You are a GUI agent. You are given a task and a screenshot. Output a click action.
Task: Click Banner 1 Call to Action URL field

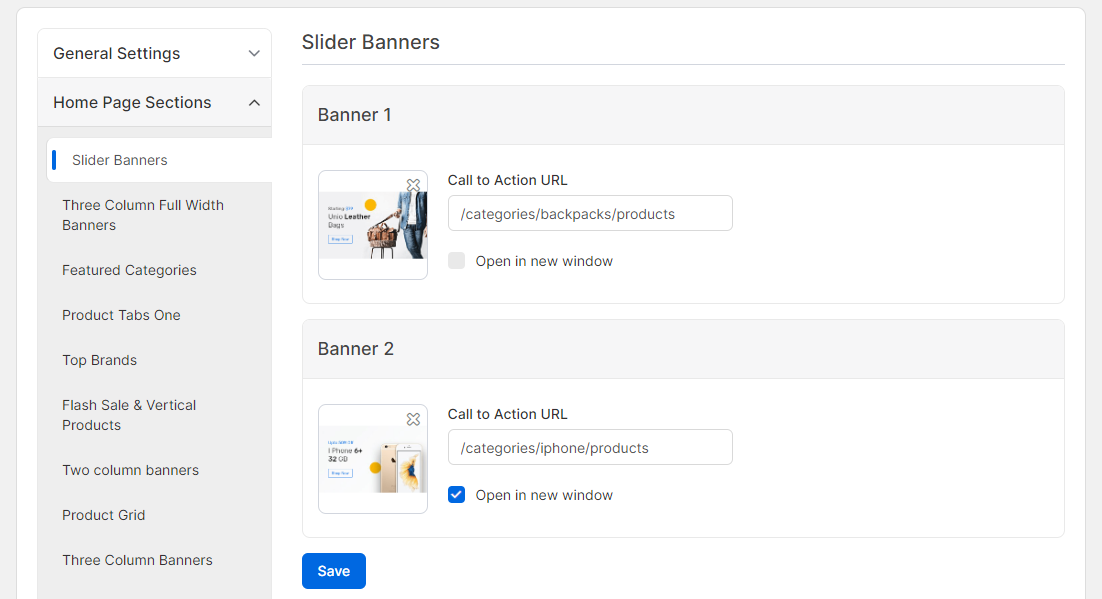[x=590, y=214]
